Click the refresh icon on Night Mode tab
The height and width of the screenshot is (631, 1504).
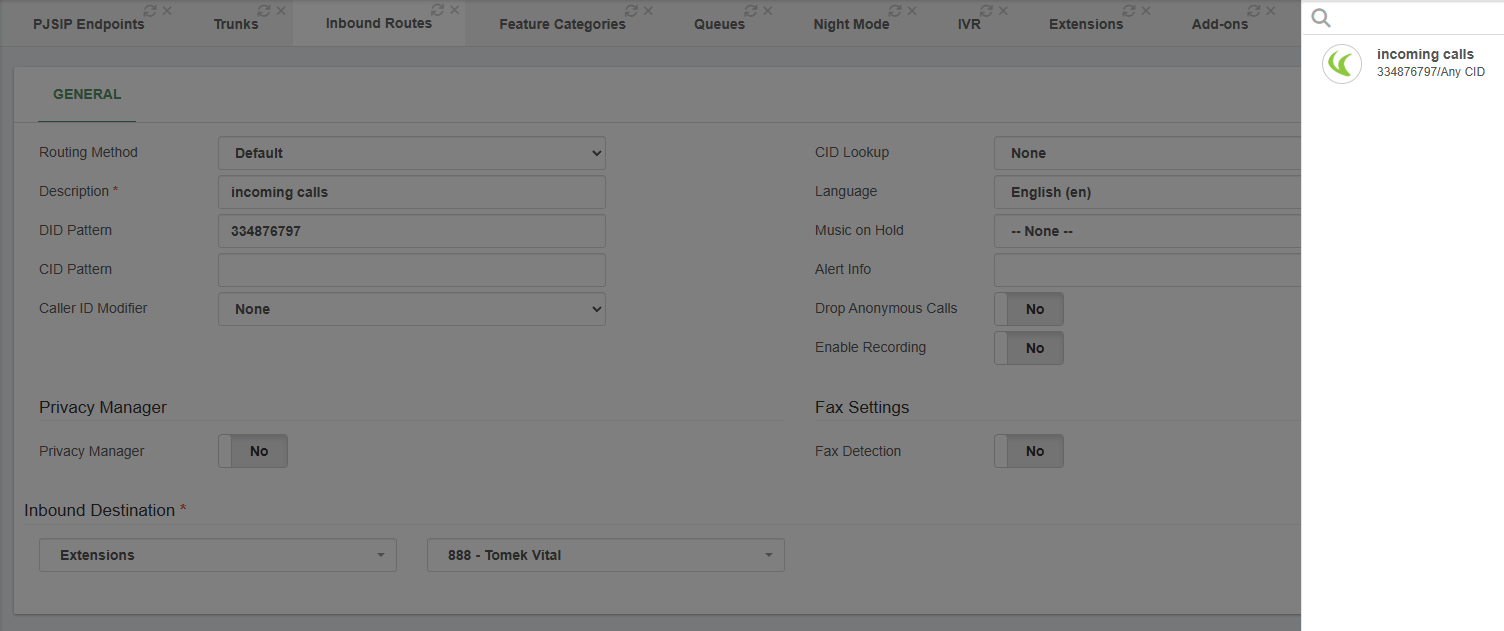click(x=894, y=11)
